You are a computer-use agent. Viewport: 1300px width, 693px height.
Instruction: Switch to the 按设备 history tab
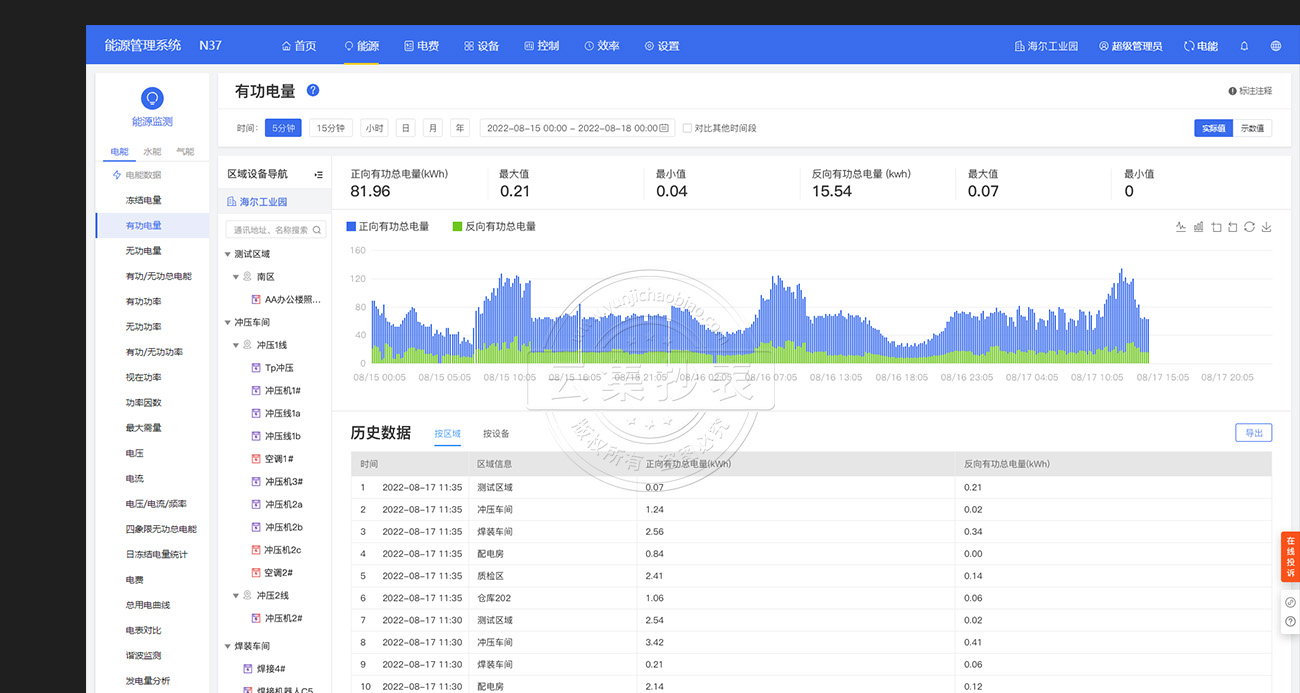496,434
